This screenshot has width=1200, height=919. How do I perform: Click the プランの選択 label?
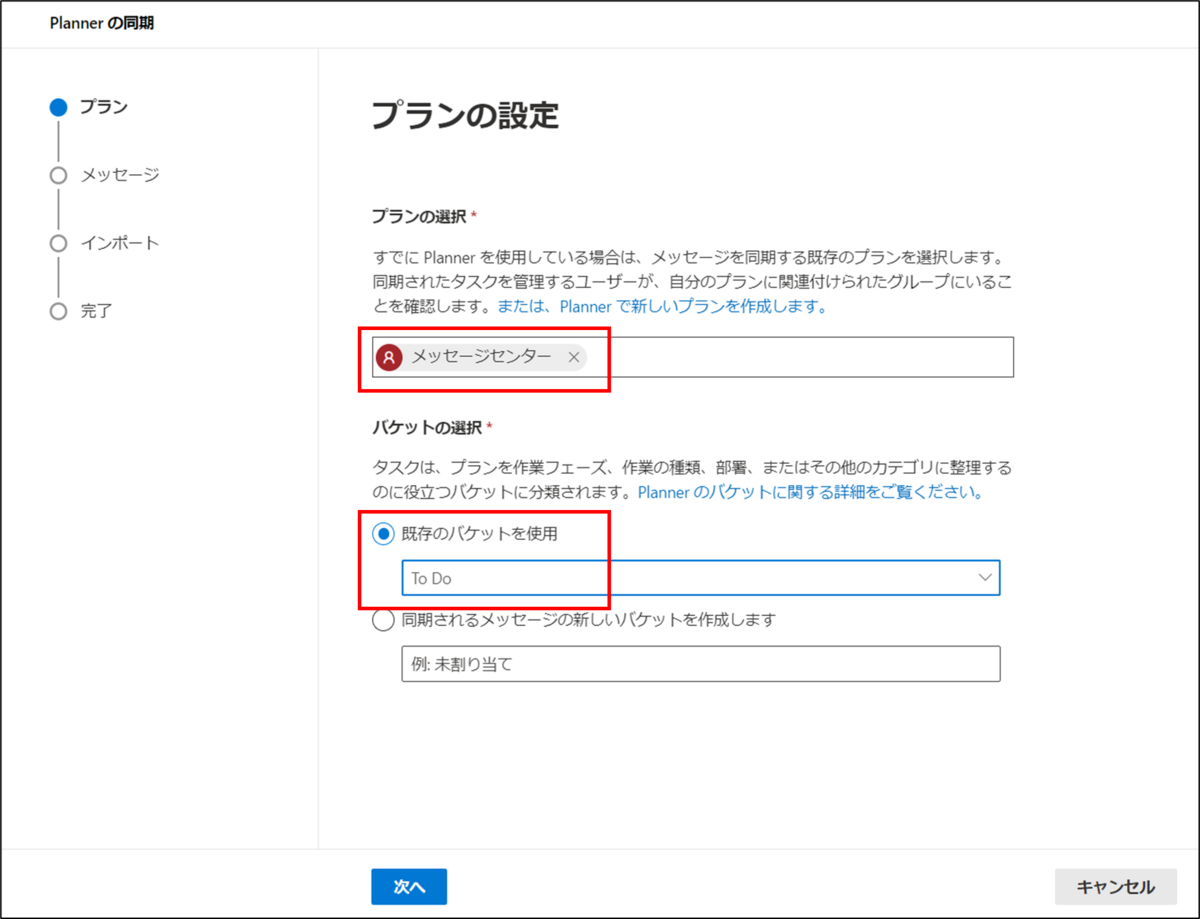click(419, 216)
